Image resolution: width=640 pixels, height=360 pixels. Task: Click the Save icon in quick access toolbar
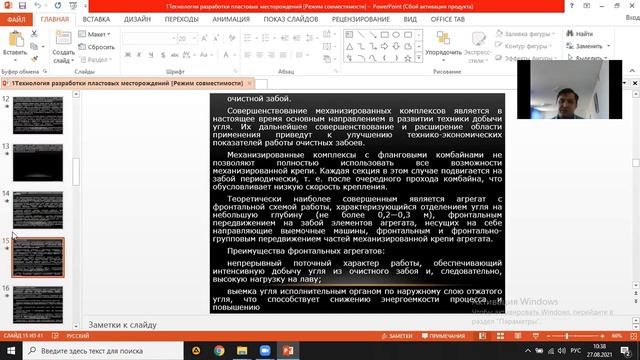pyautogui.click(x=22, y=6)
